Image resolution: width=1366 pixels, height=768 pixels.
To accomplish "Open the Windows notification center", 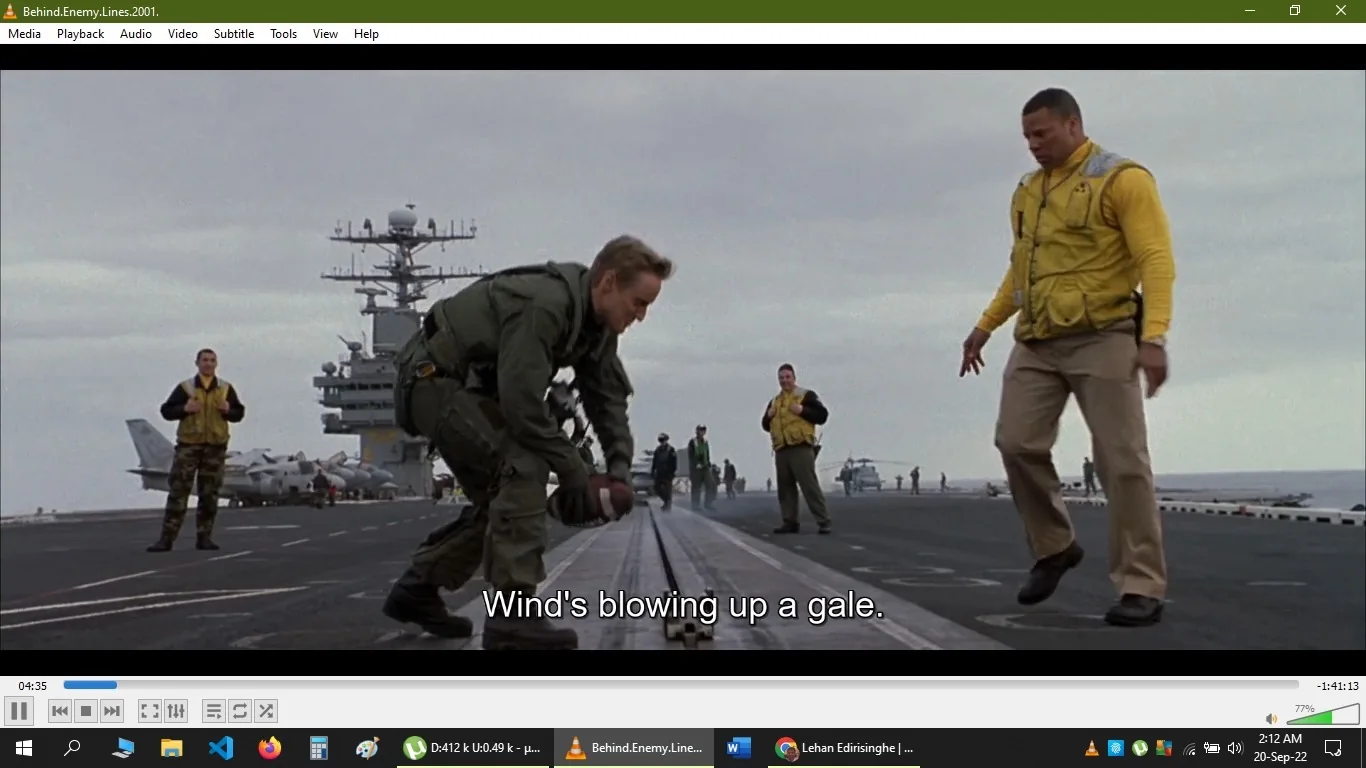I will tap(1333, 748).
